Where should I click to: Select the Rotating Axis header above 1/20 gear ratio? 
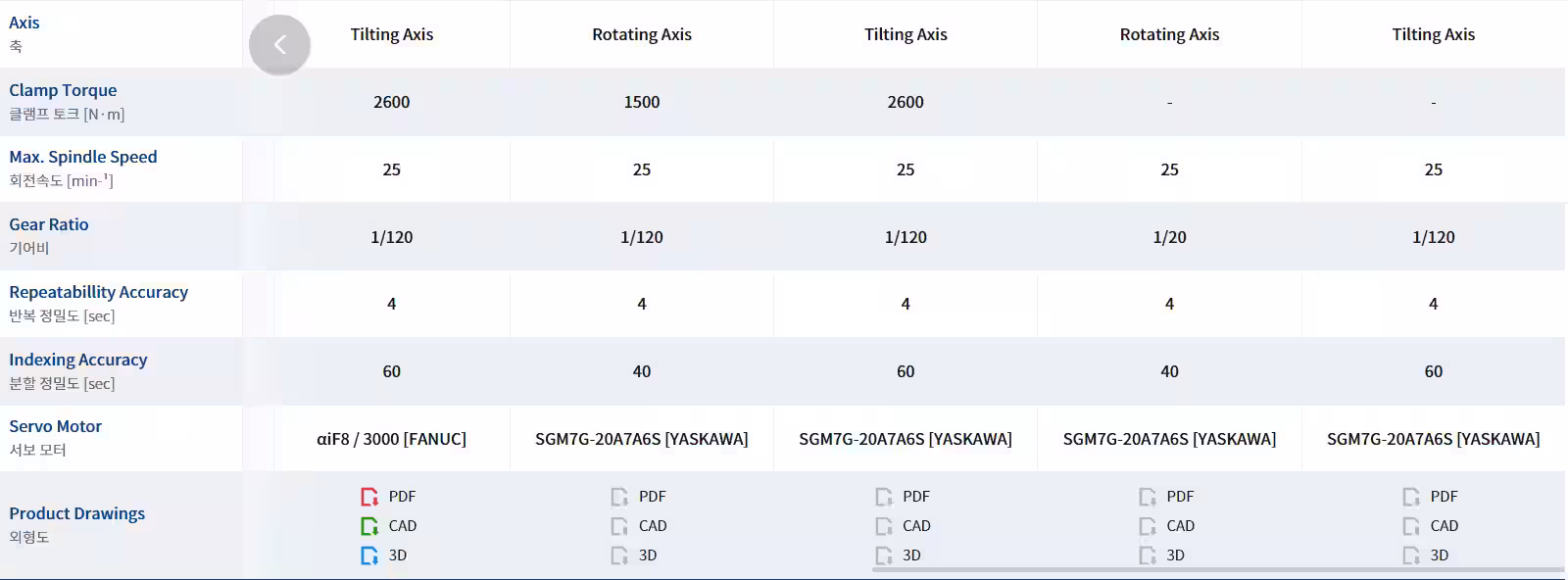click(1169, 34)
